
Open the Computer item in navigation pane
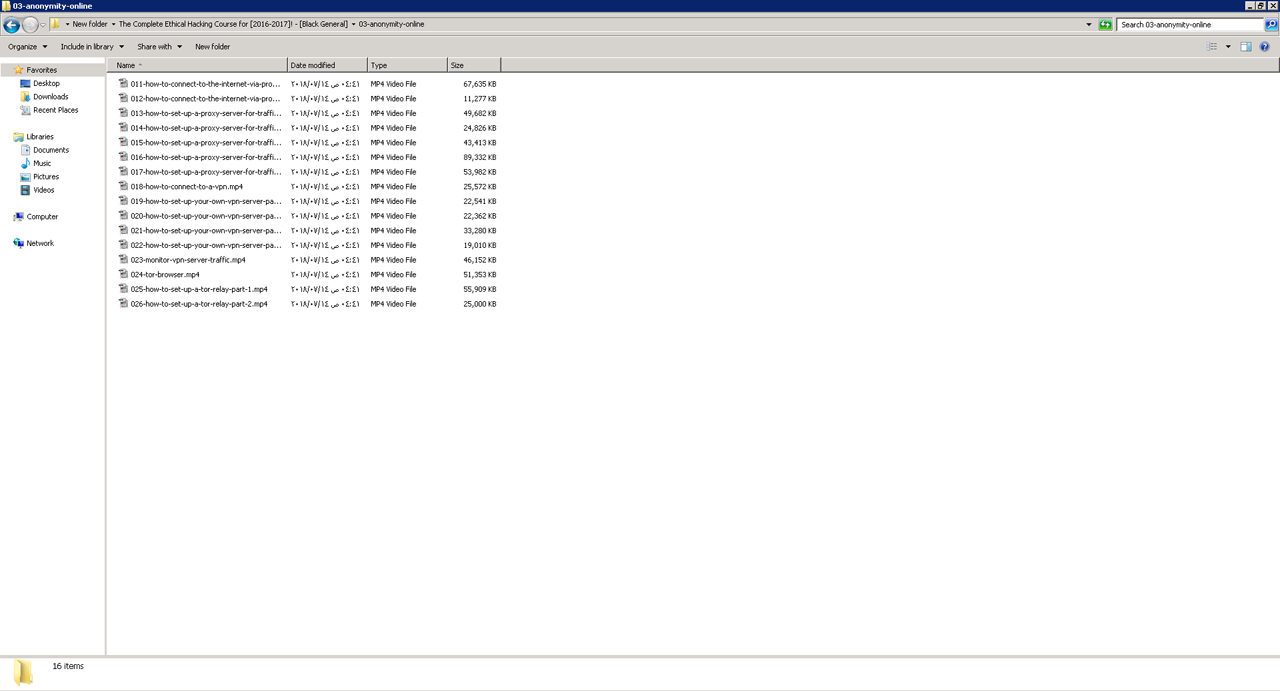[x=42, y=217]
